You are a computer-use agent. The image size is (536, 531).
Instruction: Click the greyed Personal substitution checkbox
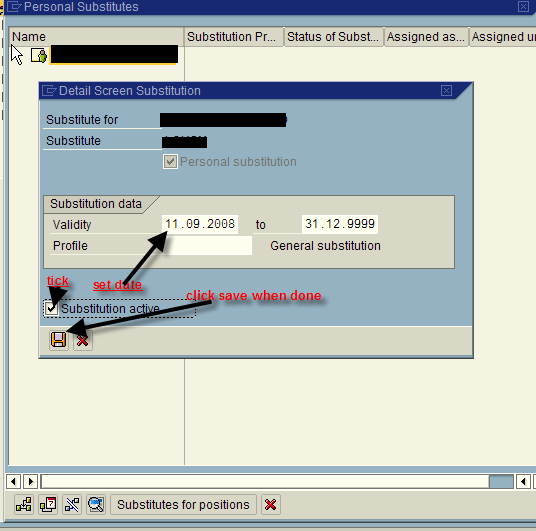point(170,162)
